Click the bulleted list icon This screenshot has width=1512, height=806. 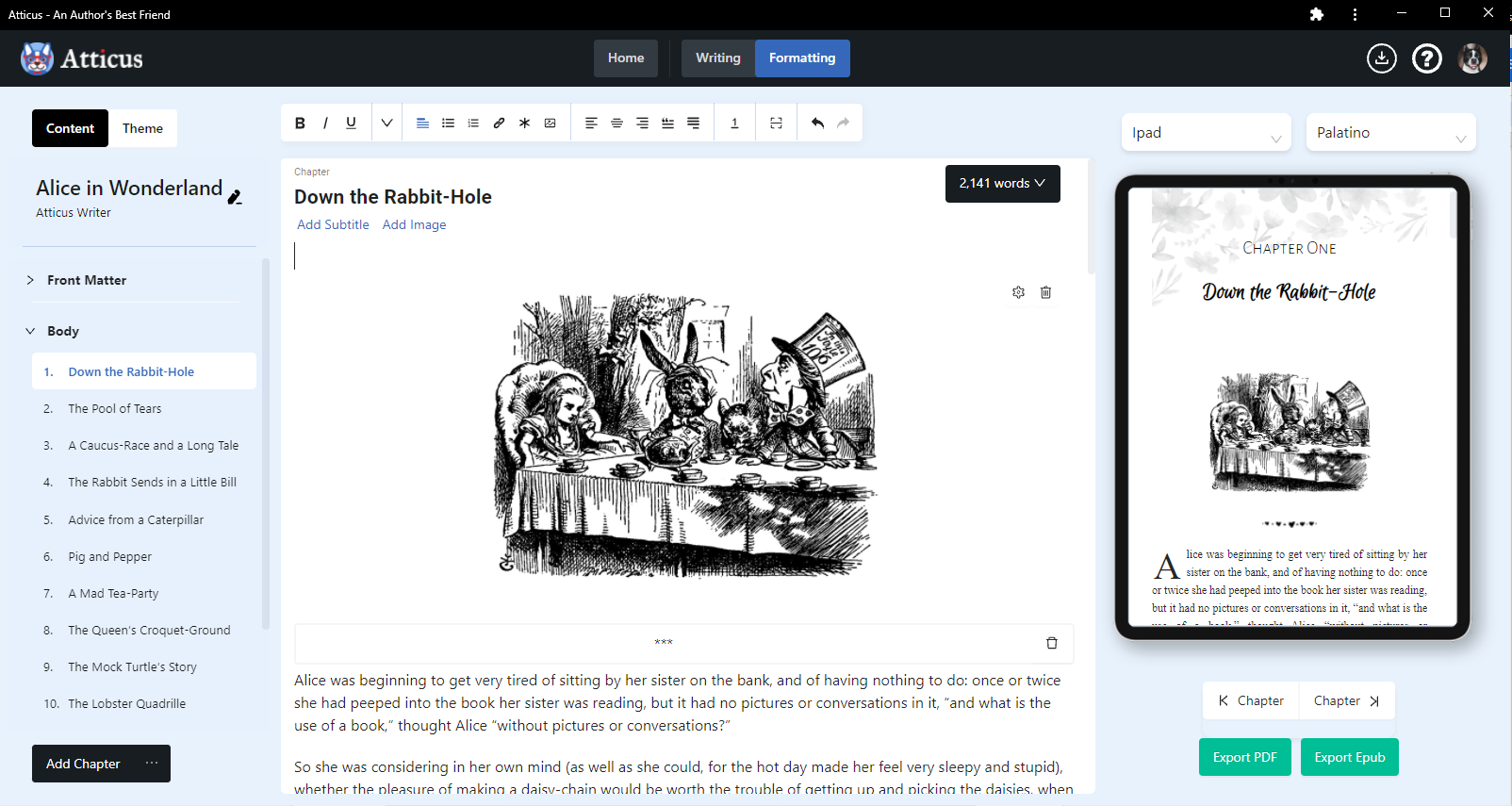click(x=448, y=123)
